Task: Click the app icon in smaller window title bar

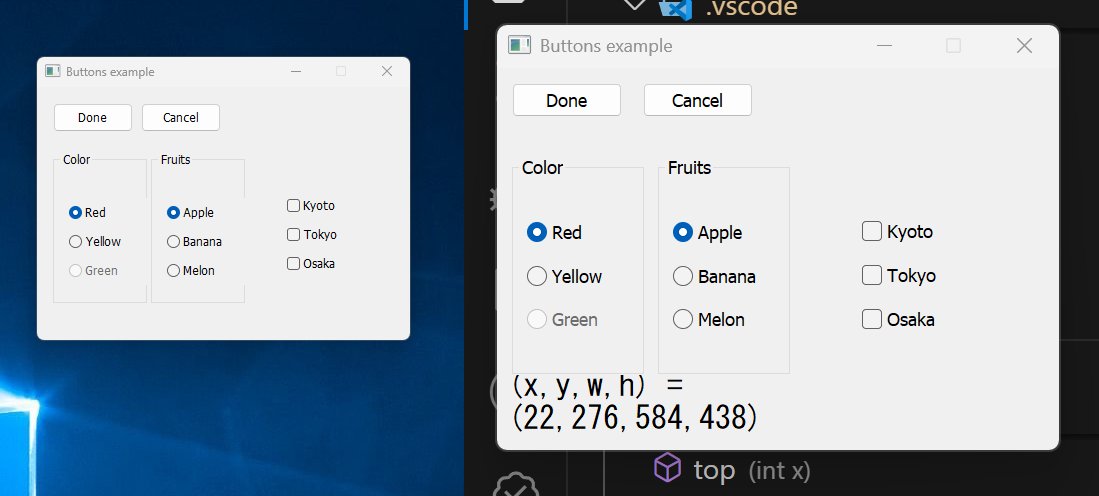Action: 53,71
